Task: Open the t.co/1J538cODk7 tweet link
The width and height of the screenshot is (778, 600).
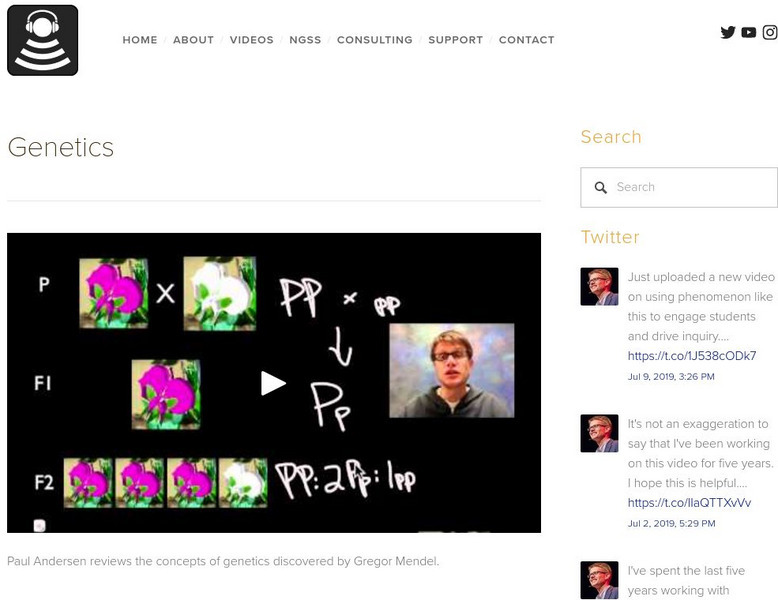Action: [x=692, y=356]
